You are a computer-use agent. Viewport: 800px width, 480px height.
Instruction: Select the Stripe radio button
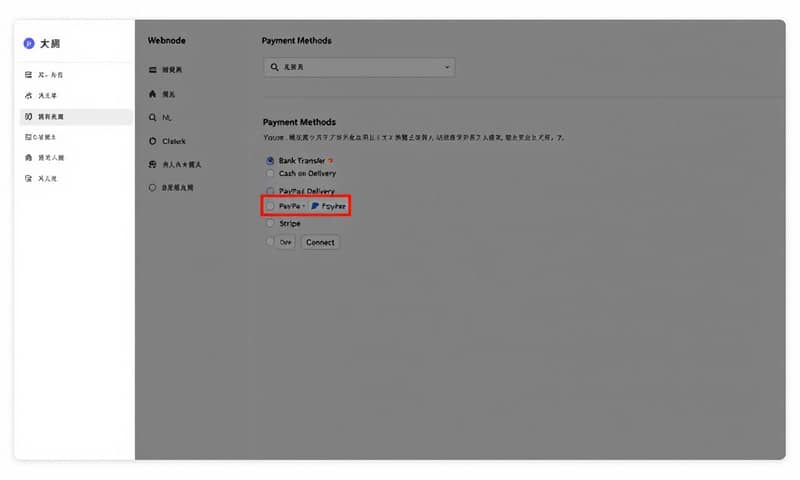tap(270, 223)
